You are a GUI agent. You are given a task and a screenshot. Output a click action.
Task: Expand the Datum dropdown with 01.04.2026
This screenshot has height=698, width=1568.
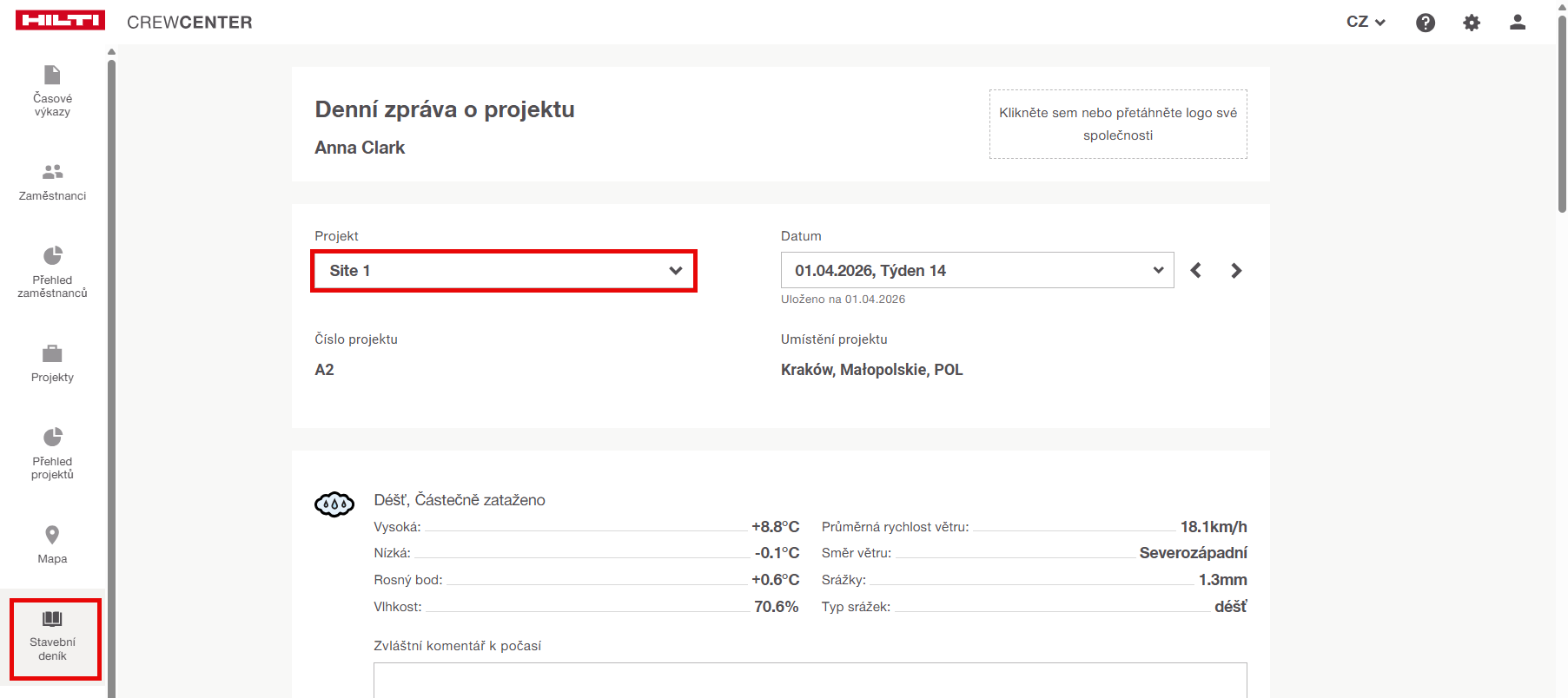point(976,271)
